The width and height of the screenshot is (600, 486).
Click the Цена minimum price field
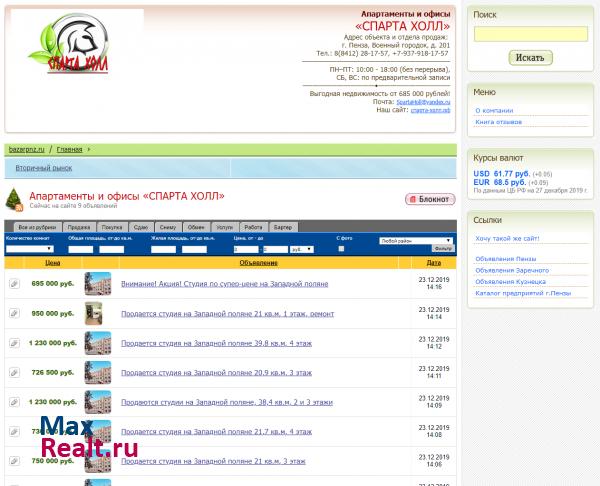pyautogui.click(x=246, y=250)
